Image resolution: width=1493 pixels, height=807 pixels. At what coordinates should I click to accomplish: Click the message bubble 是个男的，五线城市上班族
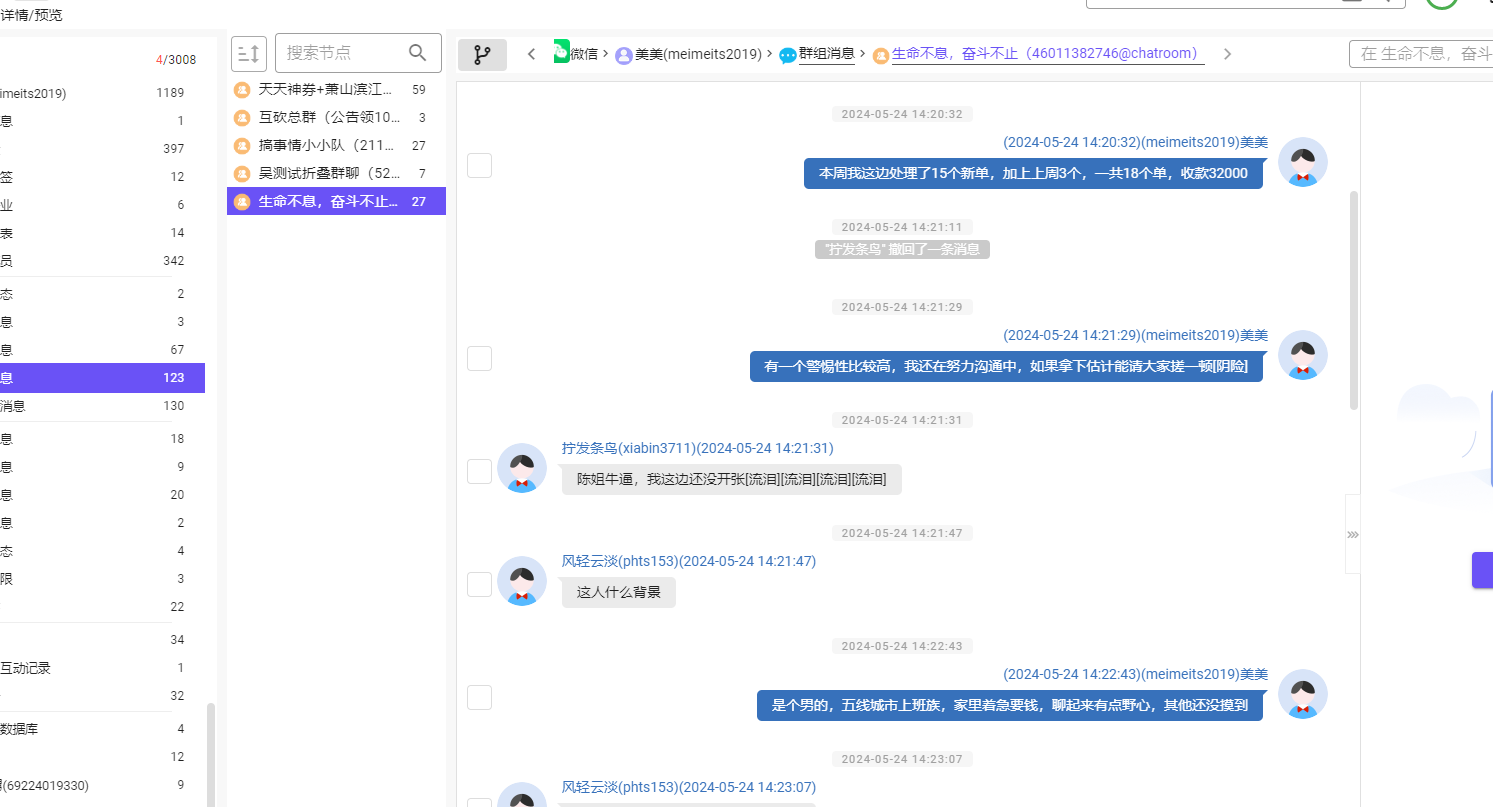1010,705
